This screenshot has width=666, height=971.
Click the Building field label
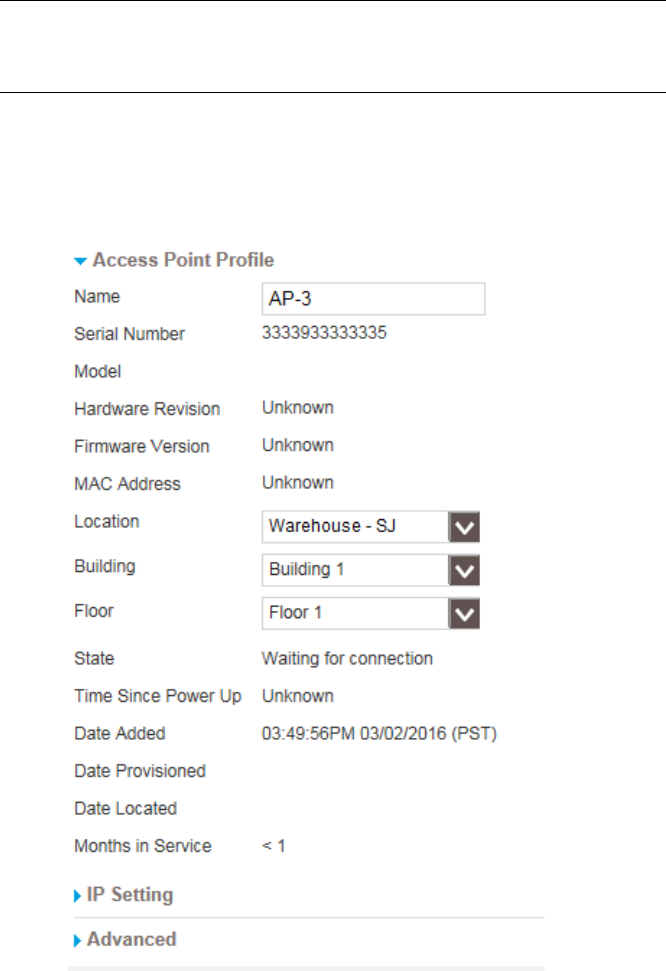(x=105, y=566)
